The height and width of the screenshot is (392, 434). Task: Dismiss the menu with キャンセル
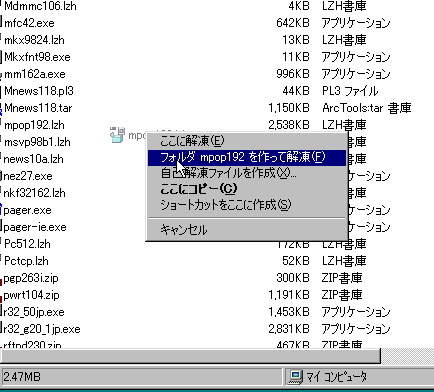247,230
